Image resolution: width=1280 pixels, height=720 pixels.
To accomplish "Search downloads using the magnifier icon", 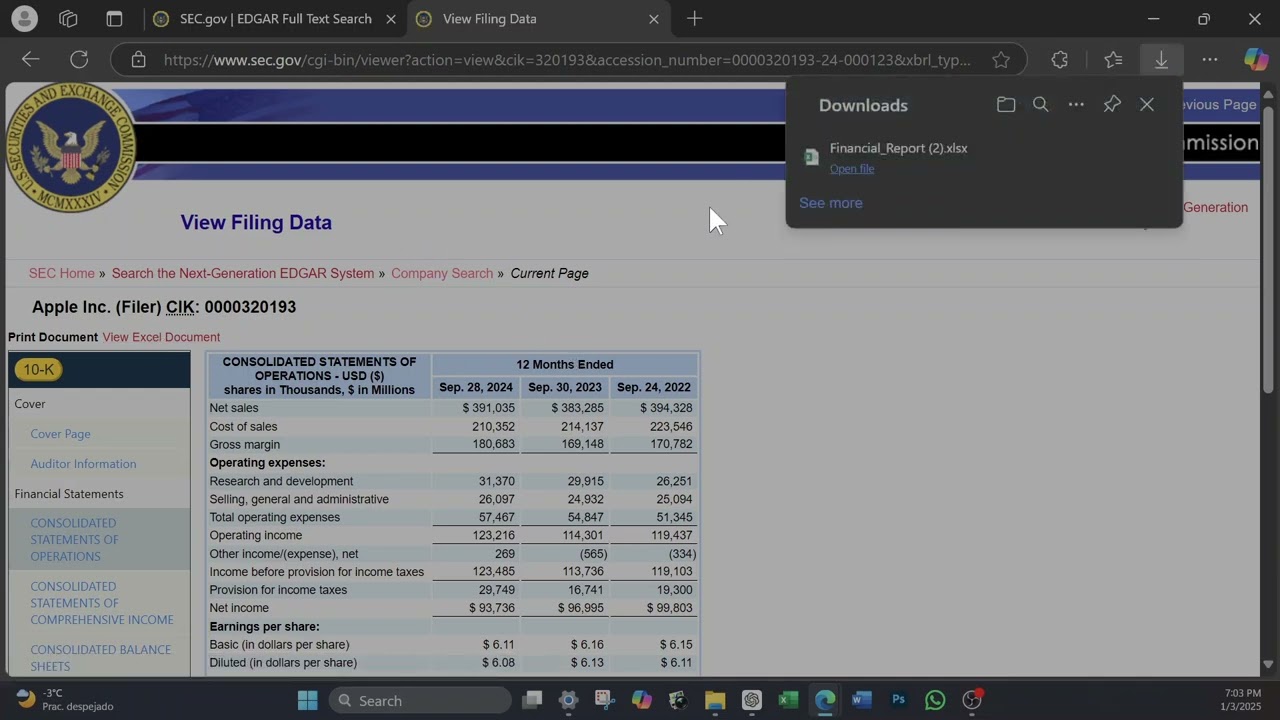I will click(1041, 105).
